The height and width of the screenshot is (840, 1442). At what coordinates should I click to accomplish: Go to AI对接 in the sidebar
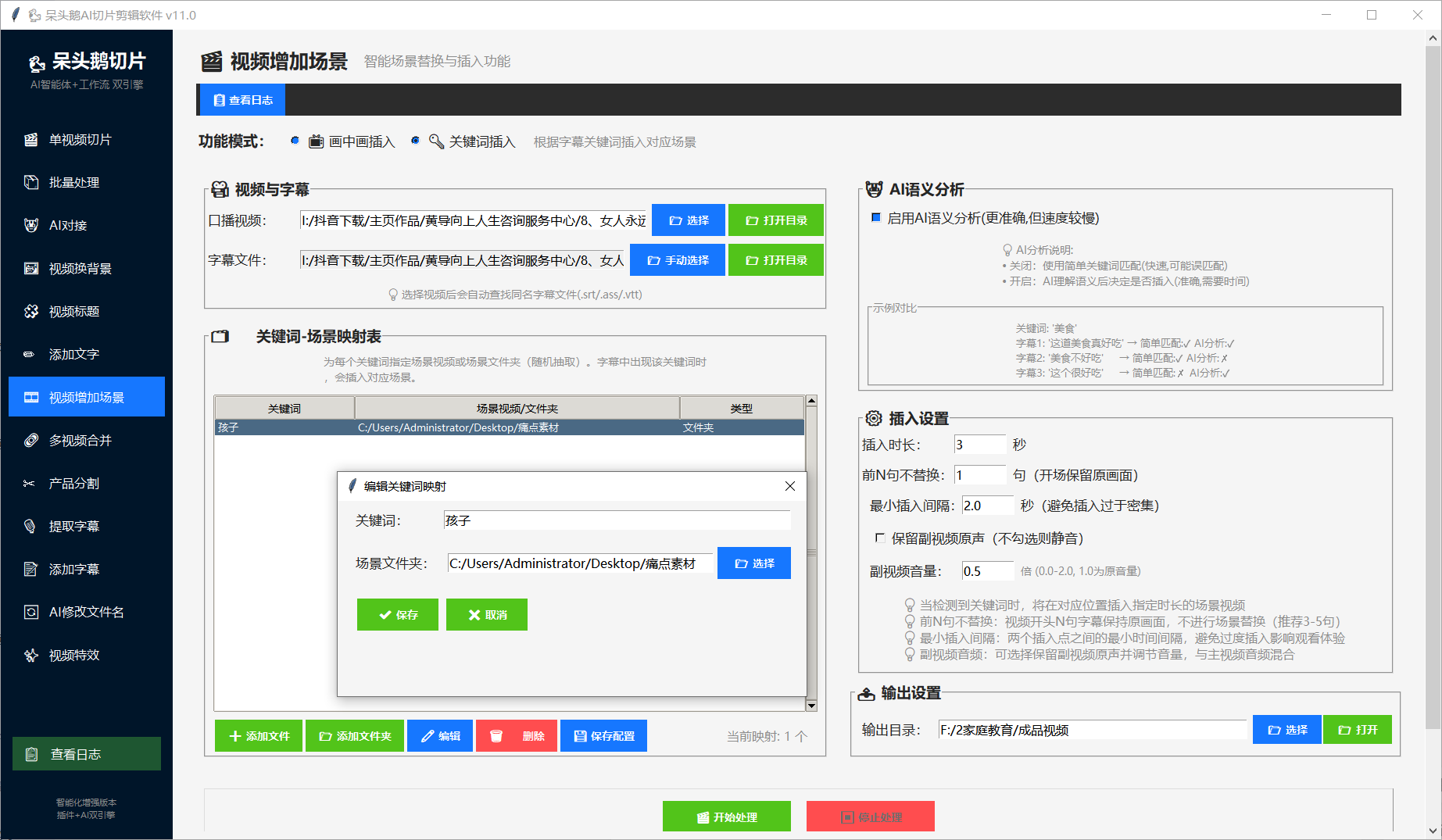pyautogui.click(x=67, y=226)
